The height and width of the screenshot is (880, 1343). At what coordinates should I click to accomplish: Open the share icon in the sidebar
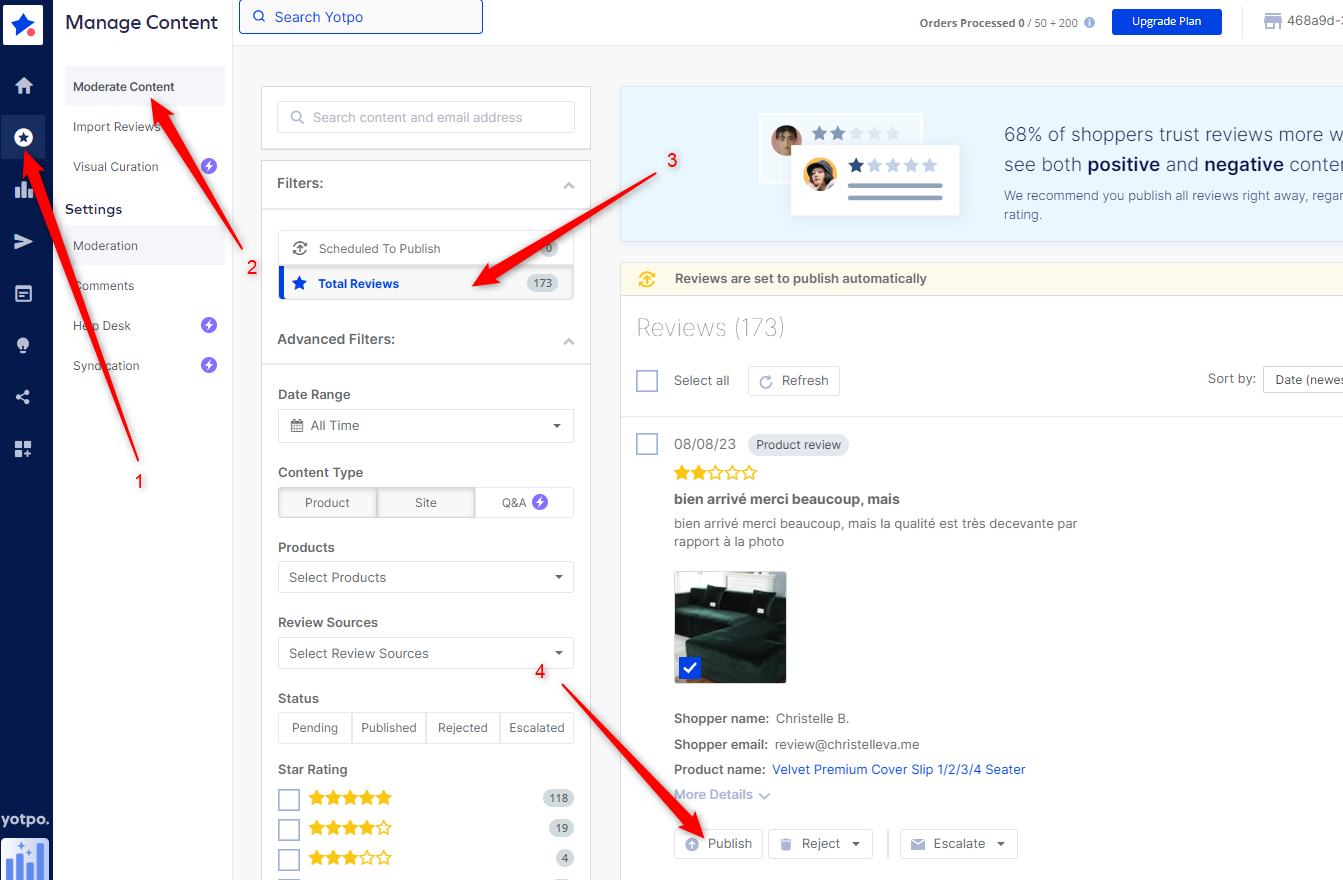coord(24,397)
